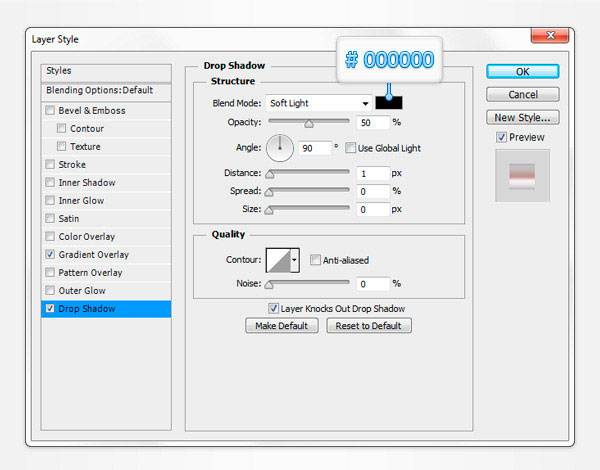Open the Pattern Overlay settings row
600x470 pixels.
106,273
